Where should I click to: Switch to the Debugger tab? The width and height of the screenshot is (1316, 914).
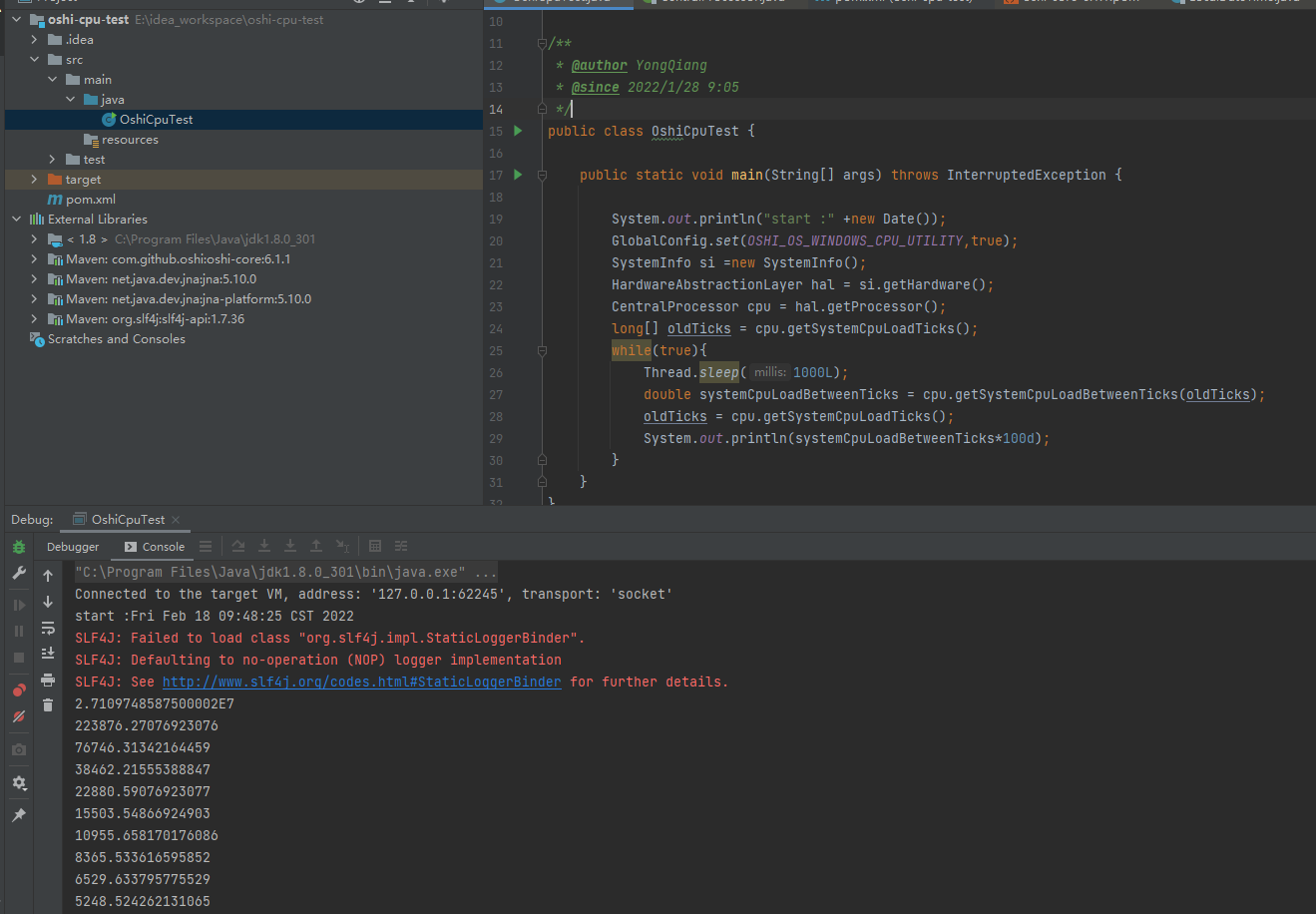tap(73, 547)
